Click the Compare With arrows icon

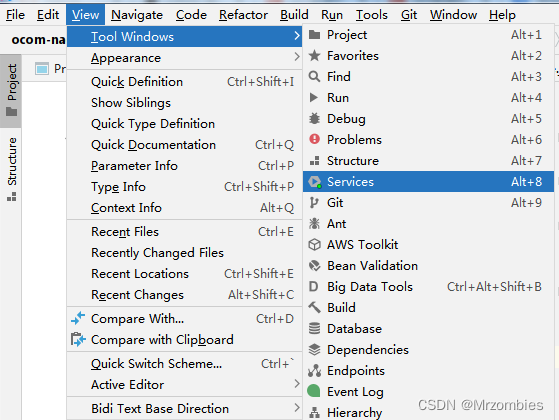(78, 318)
